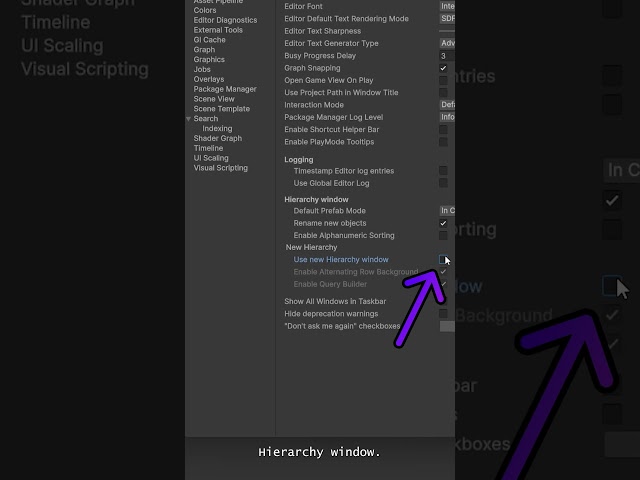Click the Busy Progress Delay field
640x480 pixels.
coord(447,56)
